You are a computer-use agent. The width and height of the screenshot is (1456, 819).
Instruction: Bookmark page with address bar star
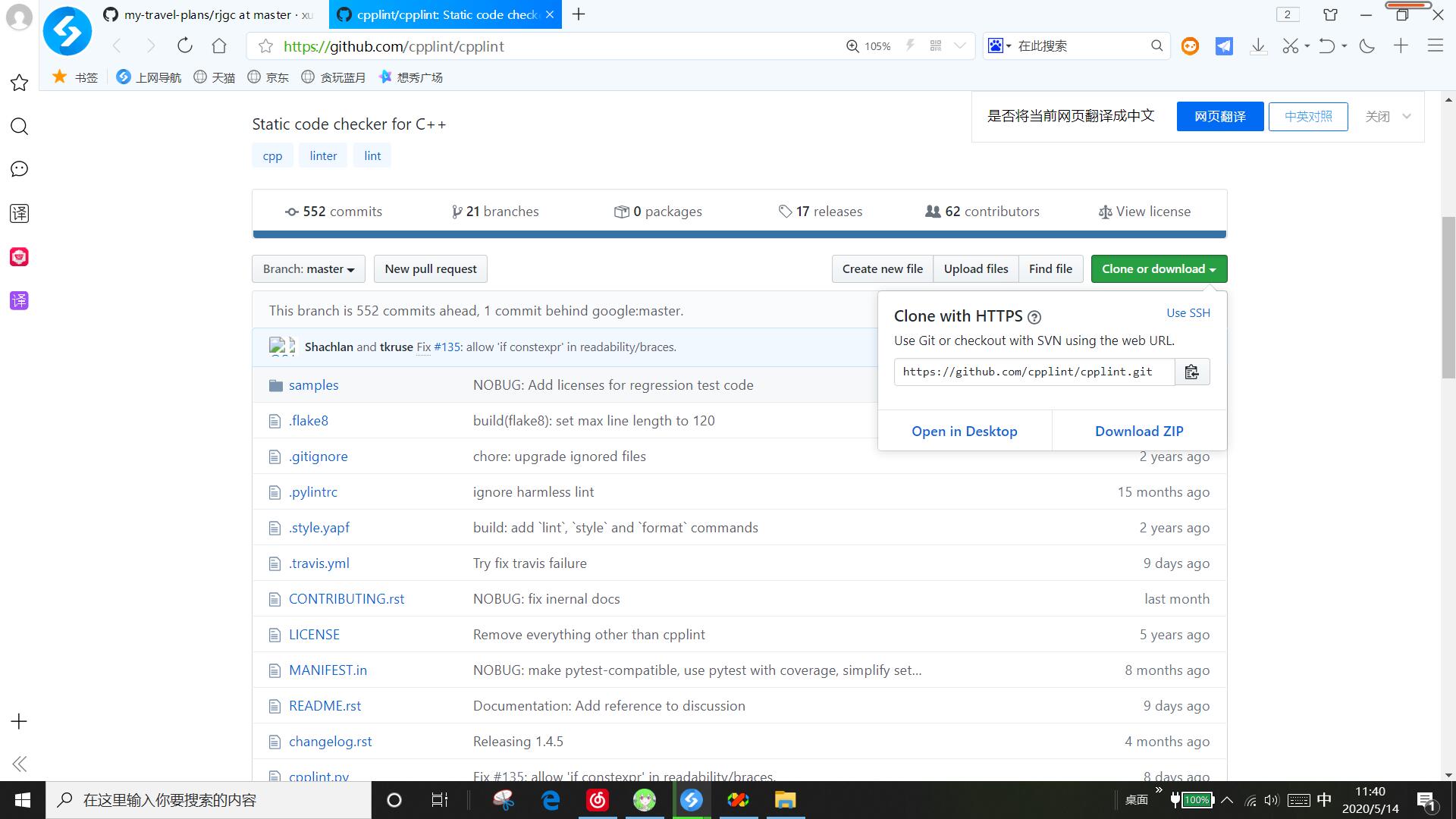click(265, 46)
